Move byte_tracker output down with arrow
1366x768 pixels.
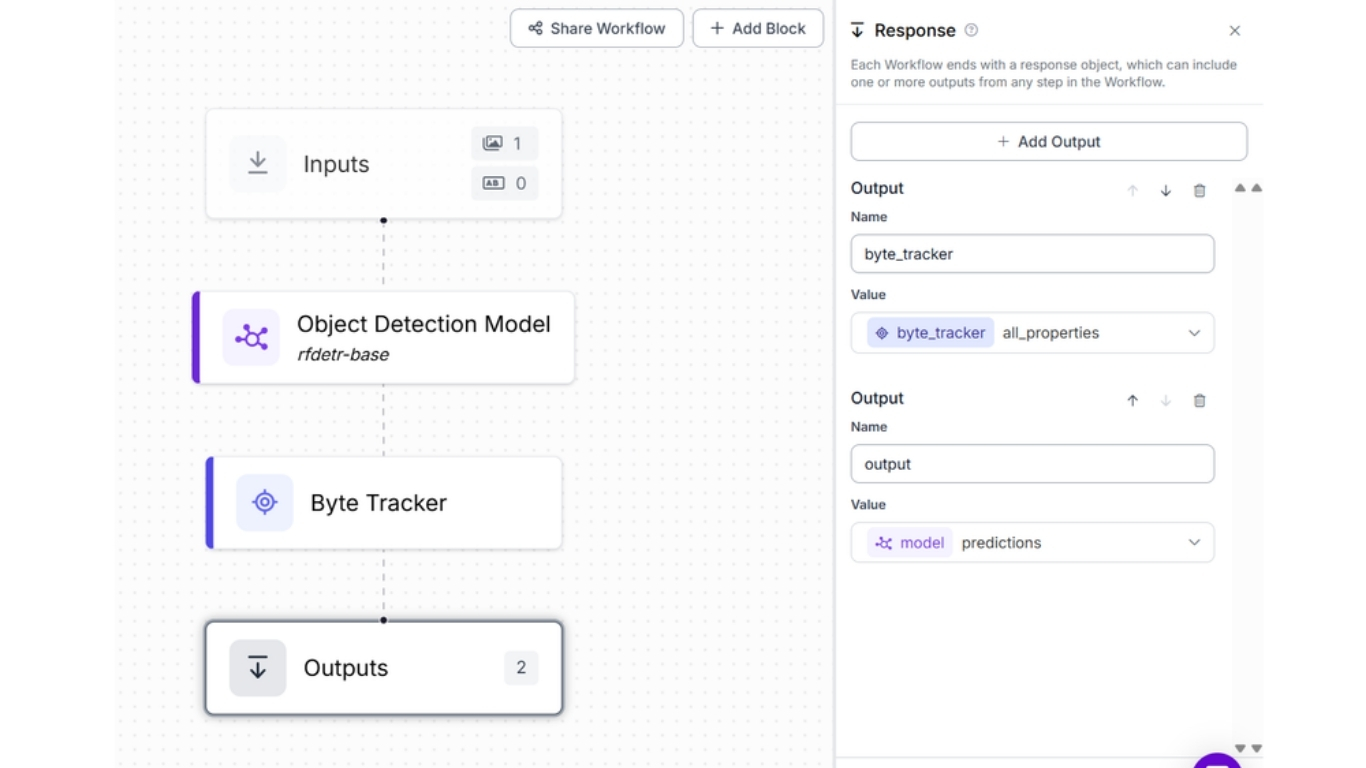click(1166, 190)
